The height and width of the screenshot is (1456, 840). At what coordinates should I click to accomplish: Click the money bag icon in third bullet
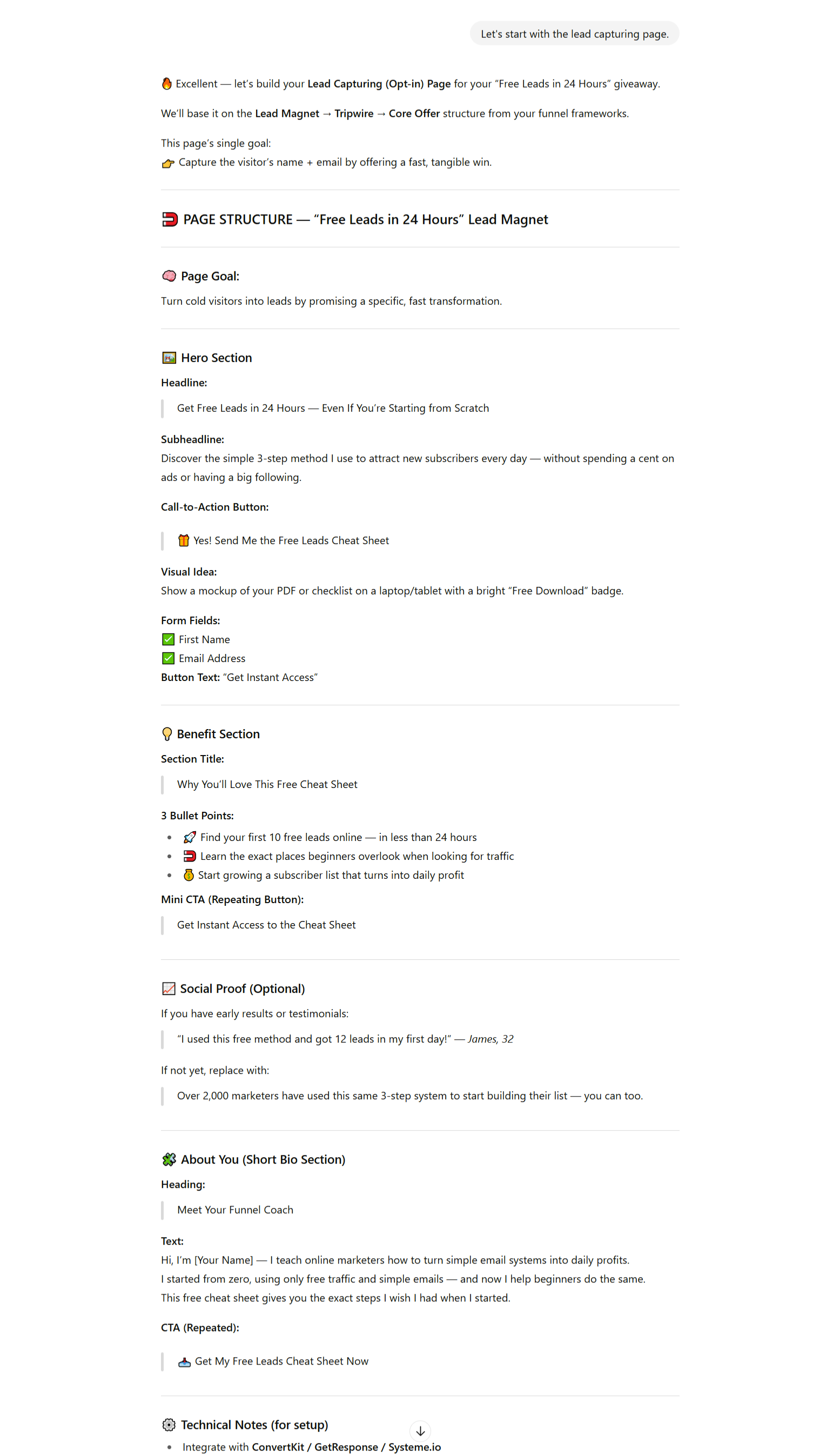click(189, 875)
